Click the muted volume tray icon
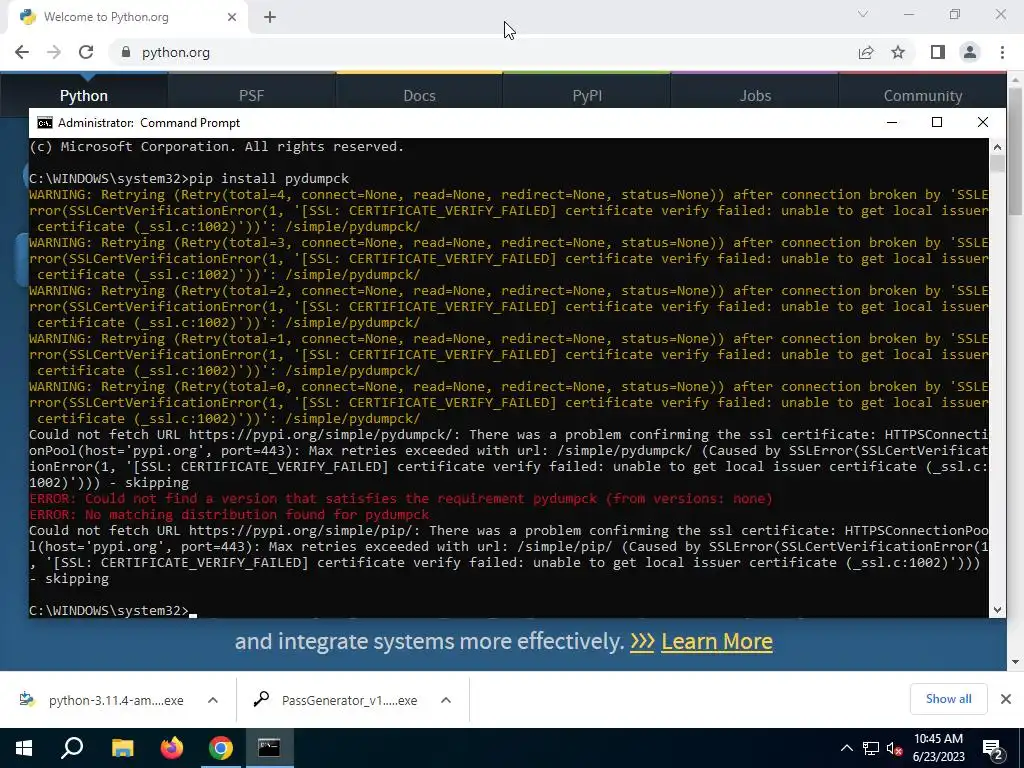Image resolution: width=1024 pixels, height=768 pixels. tap(895, 748)
